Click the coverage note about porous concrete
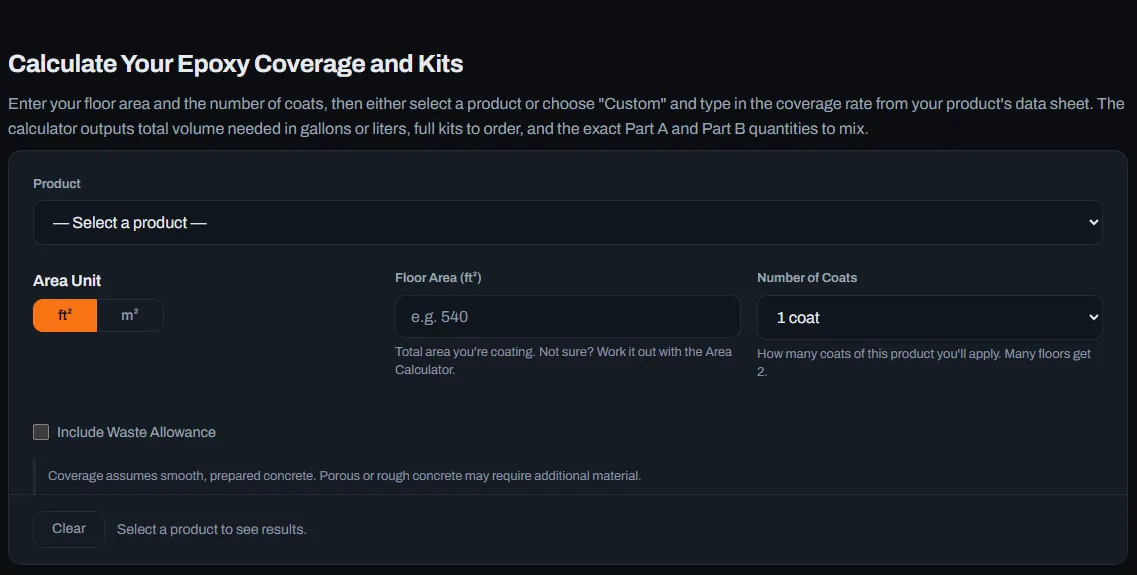 click(344, 476)
